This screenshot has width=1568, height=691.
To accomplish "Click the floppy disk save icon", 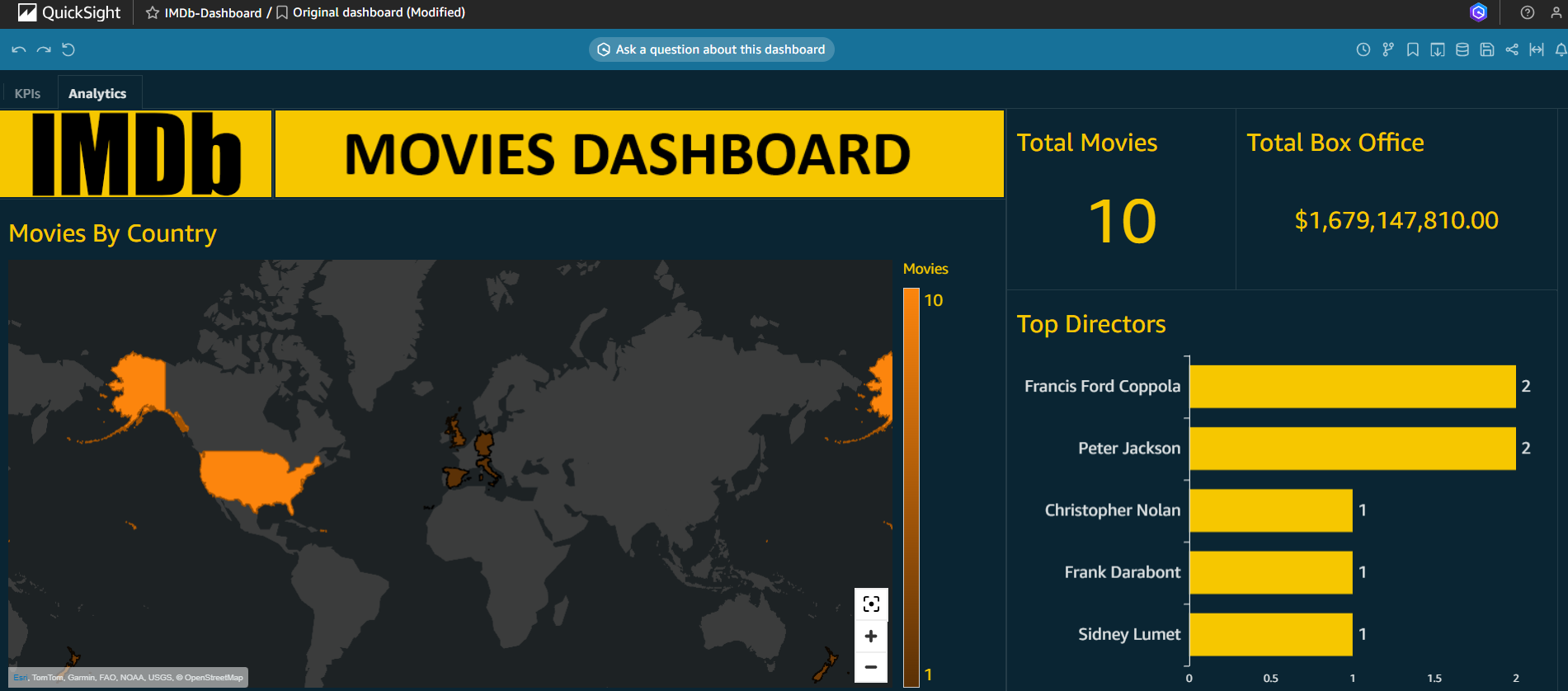I will pos(1487,49).
